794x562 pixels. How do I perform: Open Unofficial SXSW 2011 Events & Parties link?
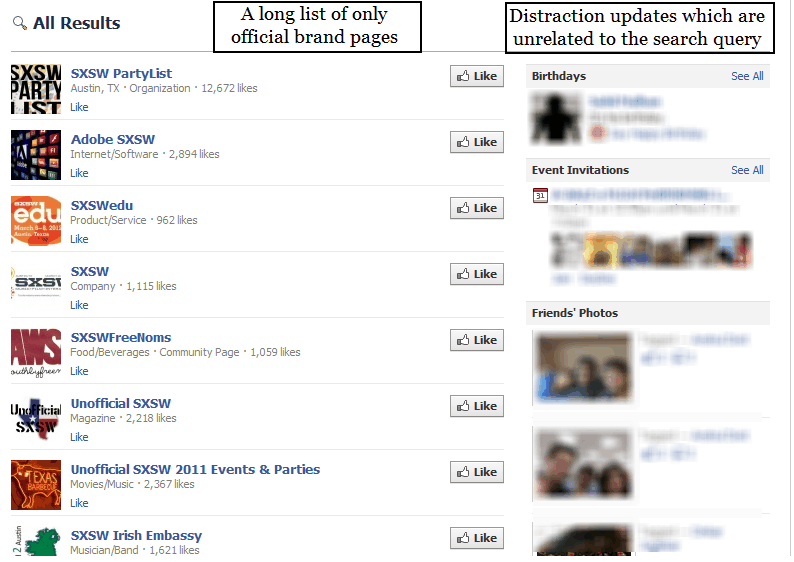195,469
